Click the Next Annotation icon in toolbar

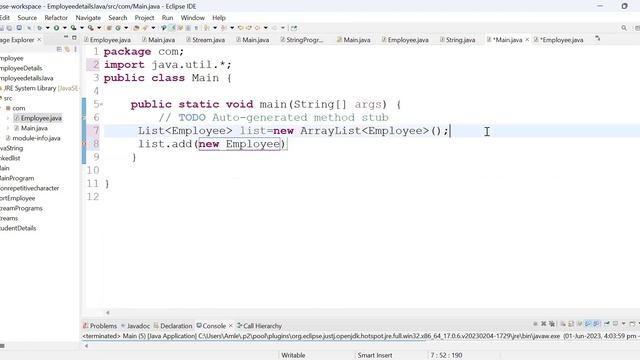point(206,28)
